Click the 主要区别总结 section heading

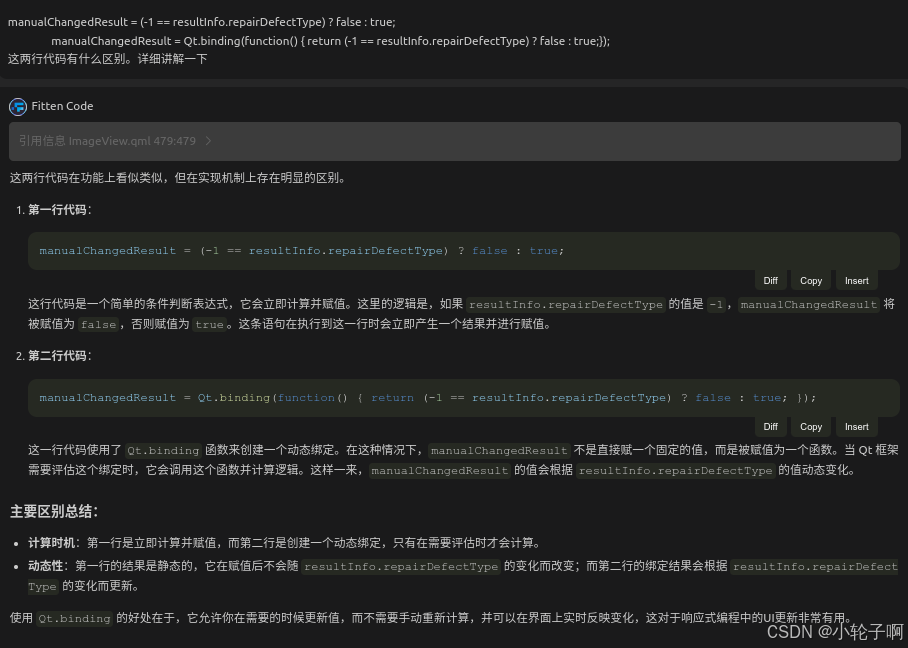tap(54, 511)
